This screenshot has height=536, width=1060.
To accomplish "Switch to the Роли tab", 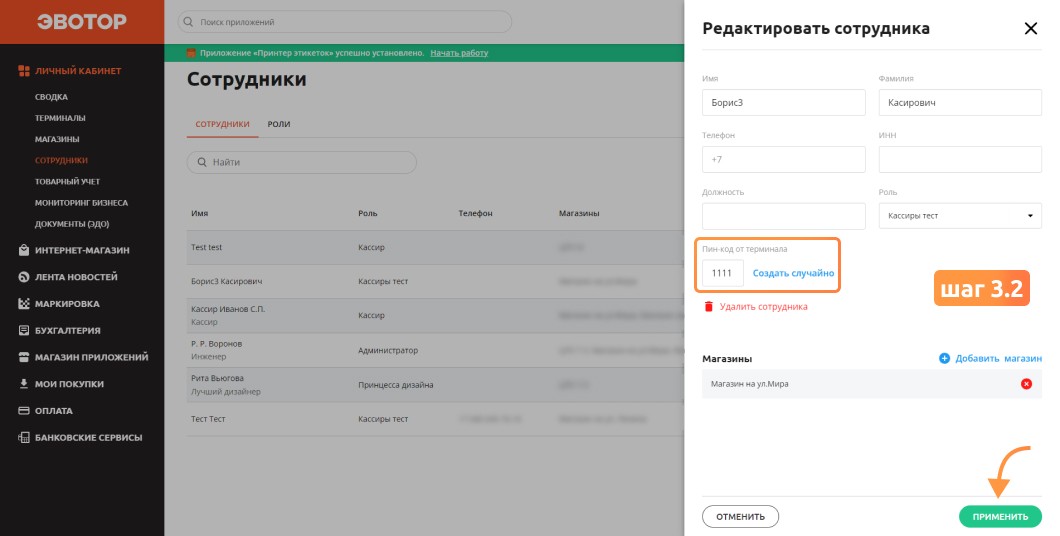I will tap(279, 124).
